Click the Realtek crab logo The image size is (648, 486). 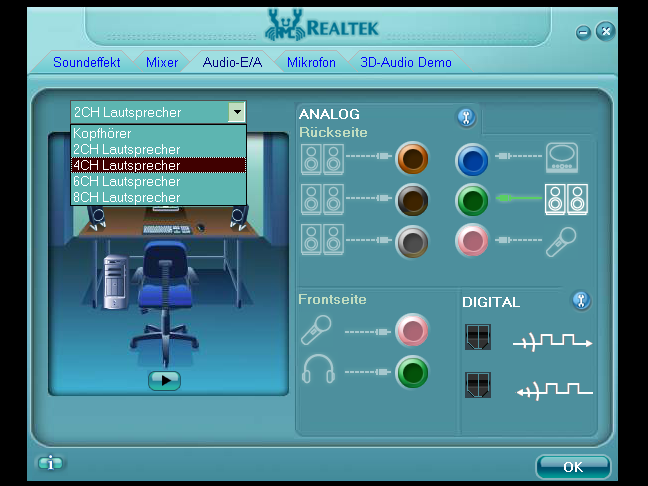point(285,26)
